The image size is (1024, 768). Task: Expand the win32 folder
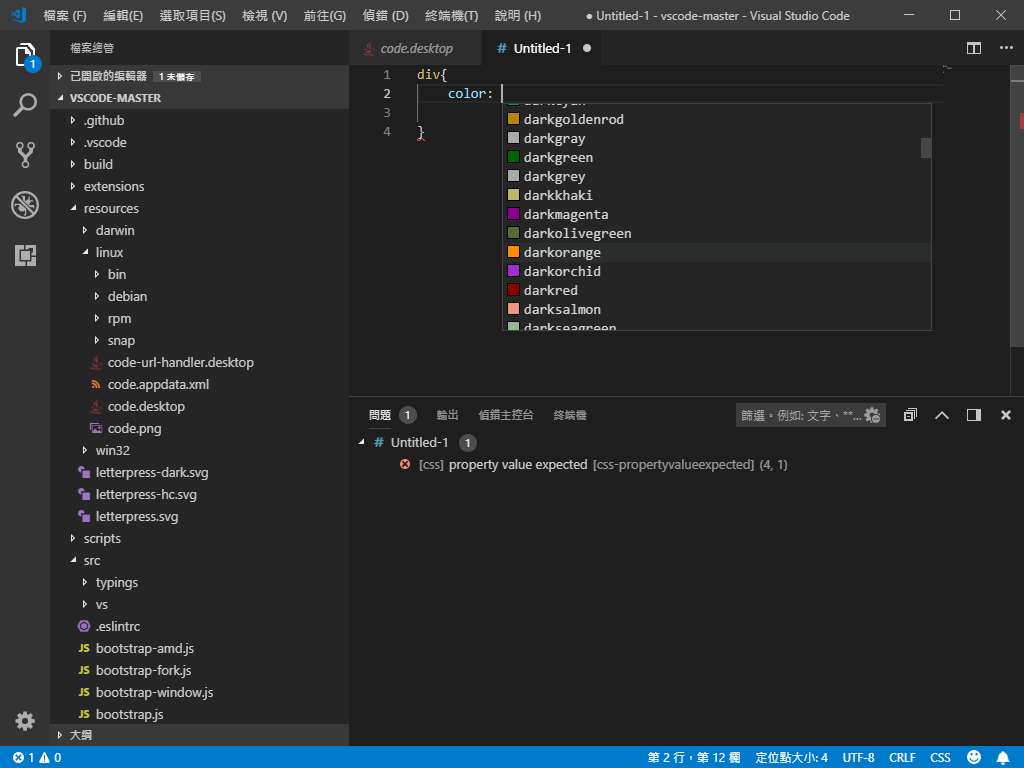(x=113, y=450)
